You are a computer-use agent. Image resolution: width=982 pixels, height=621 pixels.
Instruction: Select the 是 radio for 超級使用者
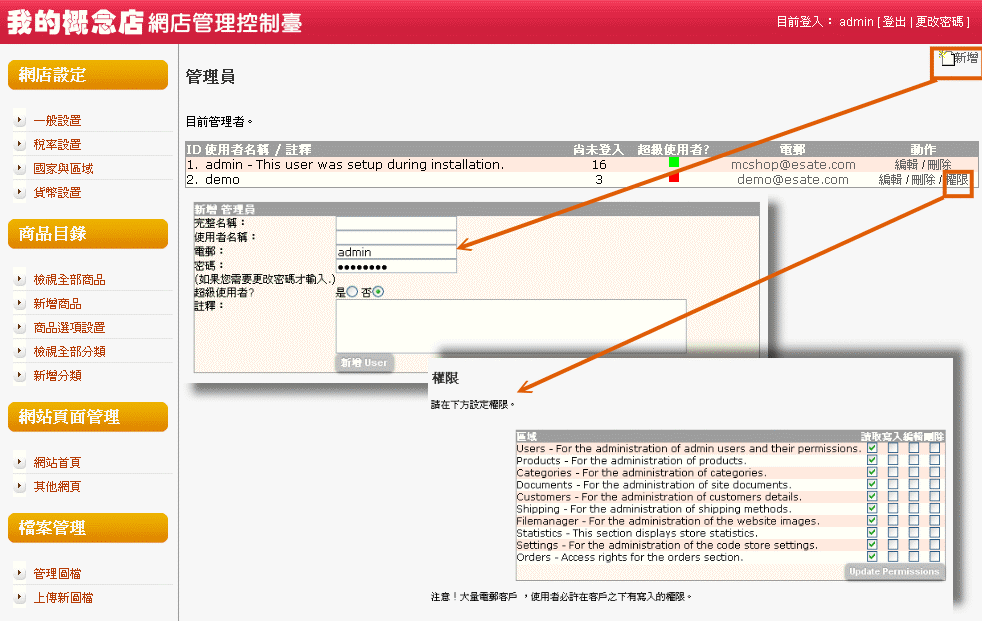click(352, 292)
